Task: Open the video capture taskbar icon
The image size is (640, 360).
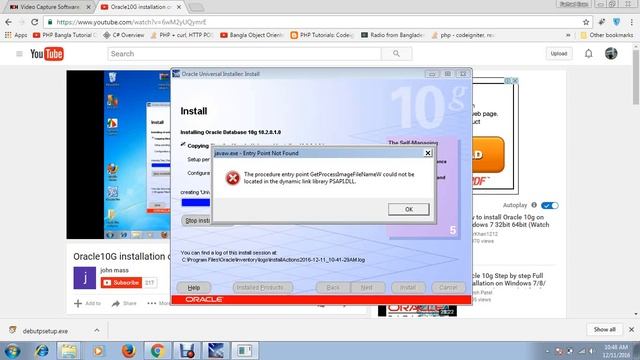Action: tap(187, 351)
